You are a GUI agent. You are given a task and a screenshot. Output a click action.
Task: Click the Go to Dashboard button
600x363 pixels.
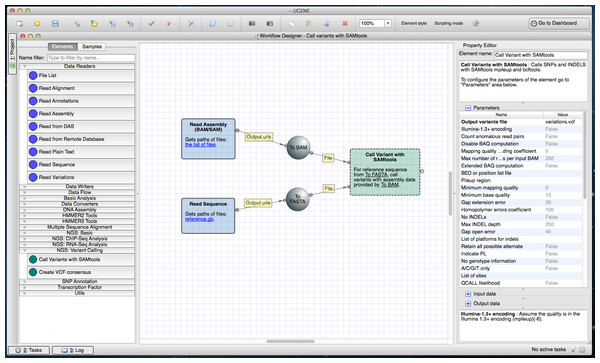(x=559, y=23)
